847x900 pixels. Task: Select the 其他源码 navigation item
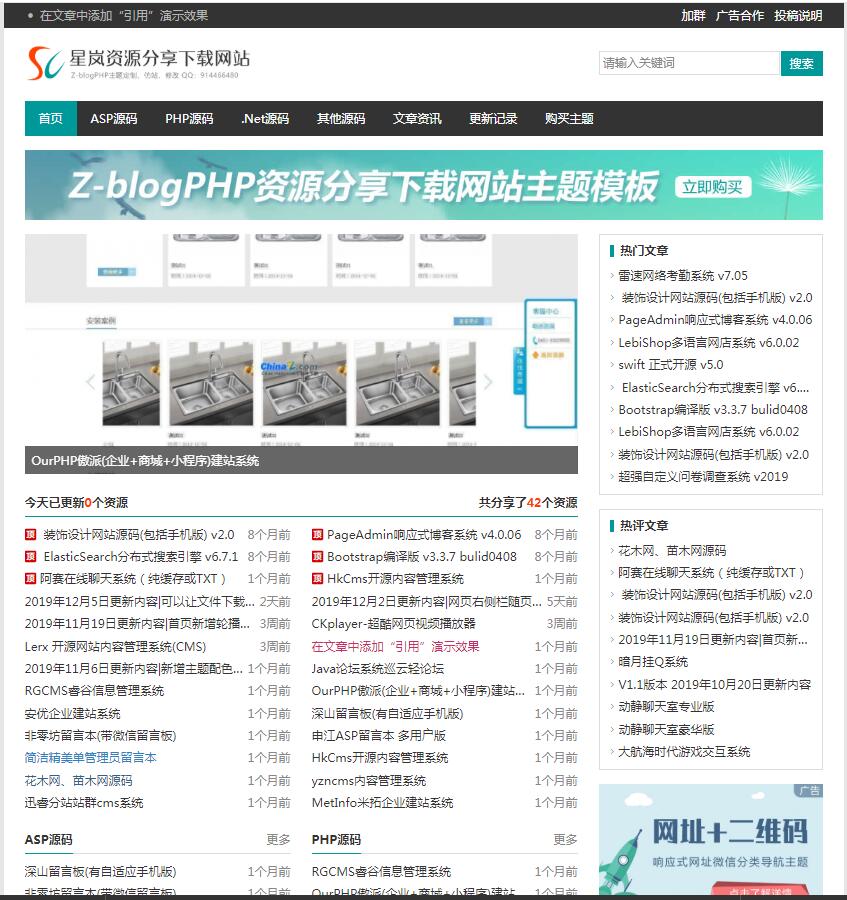click(x=341, y=118)
